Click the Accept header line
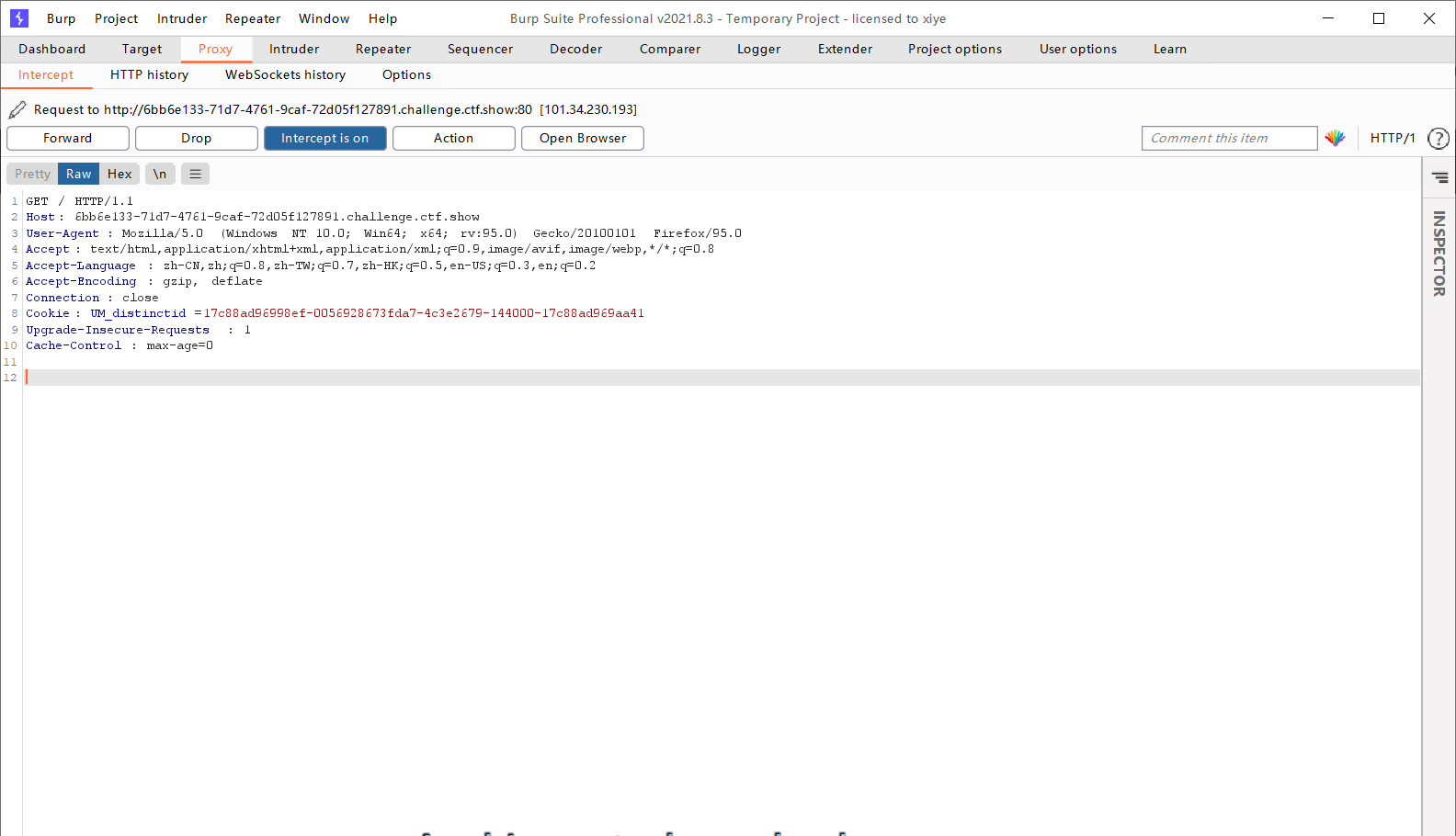Screen dimensions: 1456x836 tap(370, 249)
